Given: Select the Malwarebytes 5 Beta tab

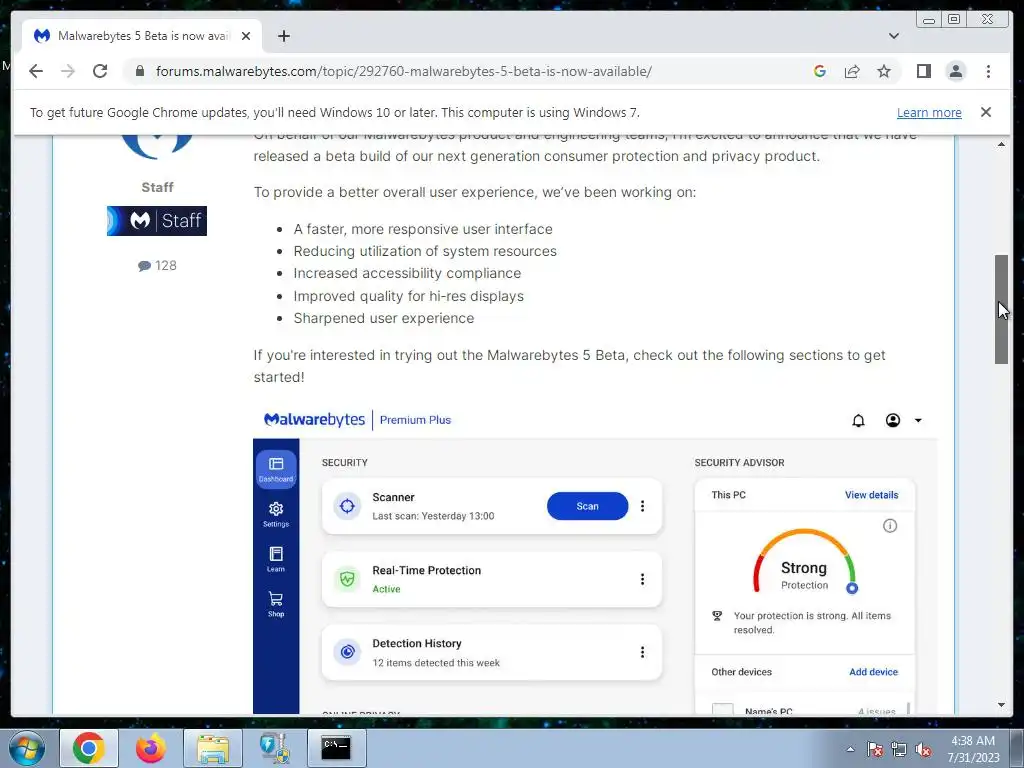Looking at the screenshot, I should (142, 36).
